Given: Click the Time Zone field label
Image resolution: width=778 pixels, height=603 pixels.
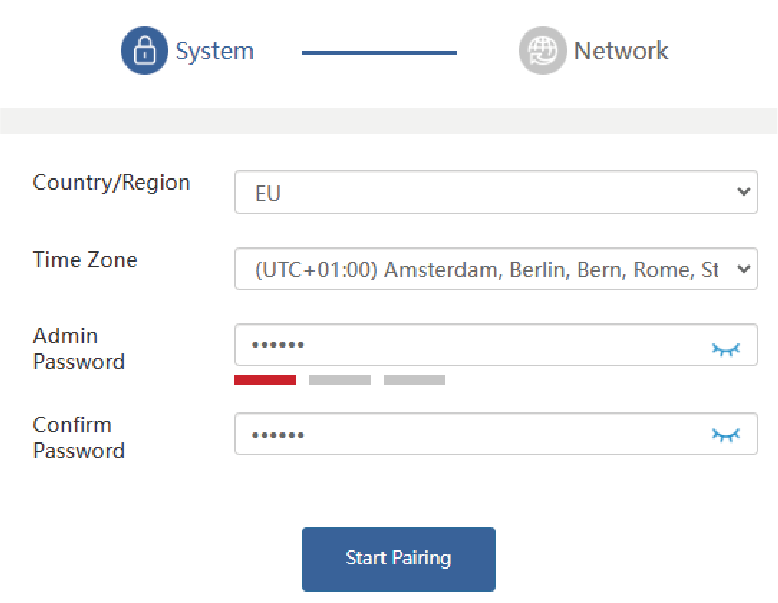Looking at the screenshot, I should pyautogui.click(x=85, y=260).
